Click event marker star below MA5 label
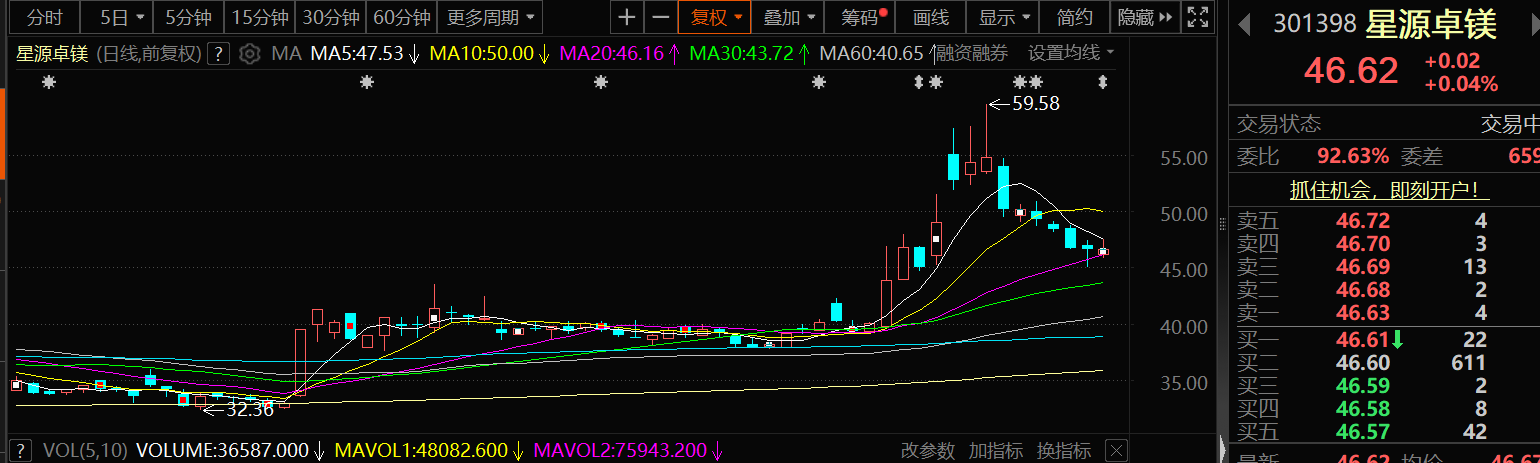 (367, 82)
